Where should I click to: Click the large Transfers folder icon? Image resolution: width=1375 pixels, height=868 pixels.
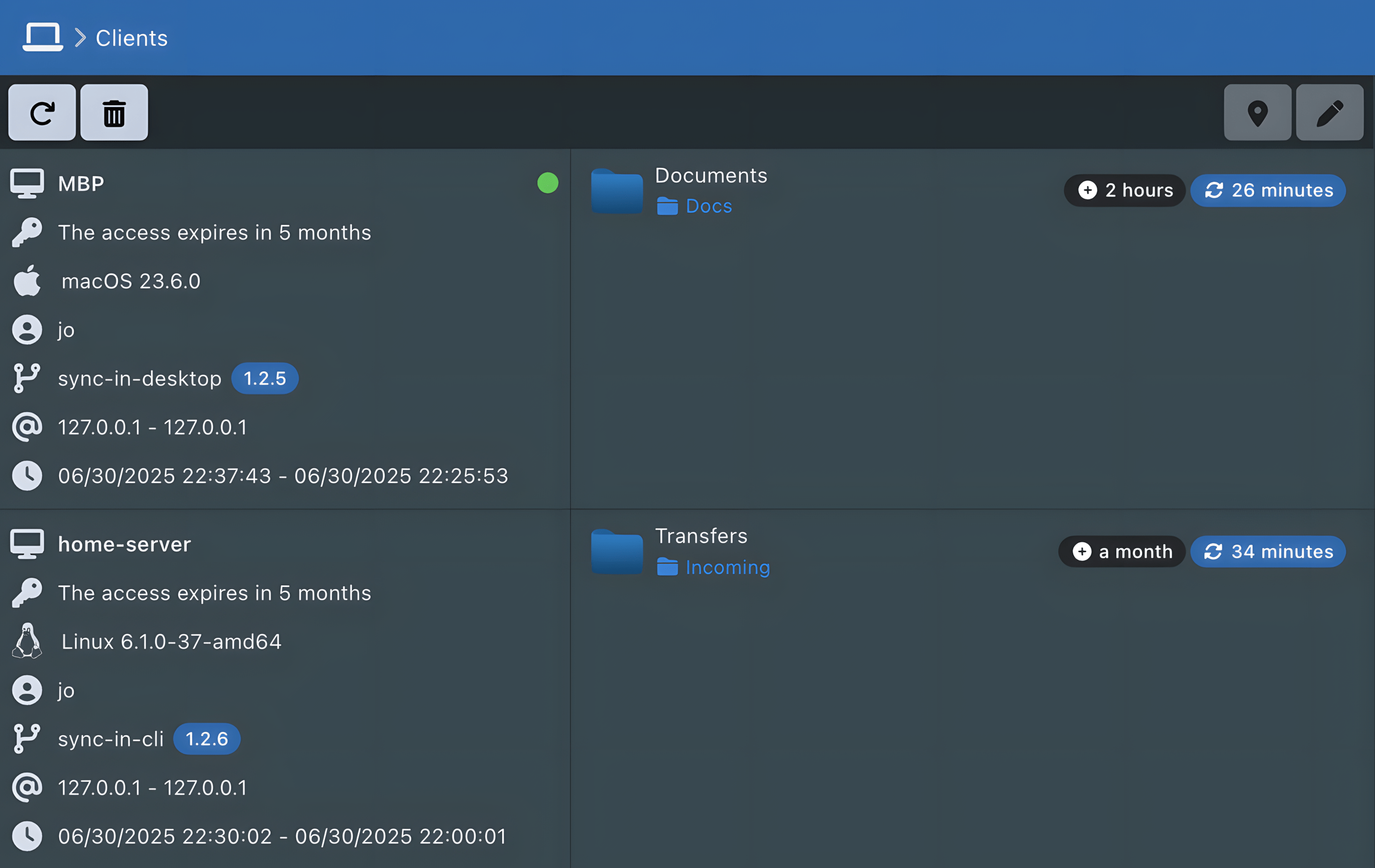617,552
